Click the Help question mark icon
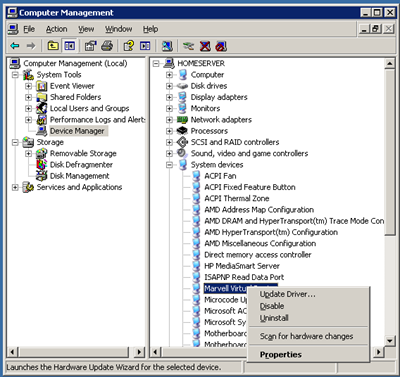400x377 pixels. (128, 46)
